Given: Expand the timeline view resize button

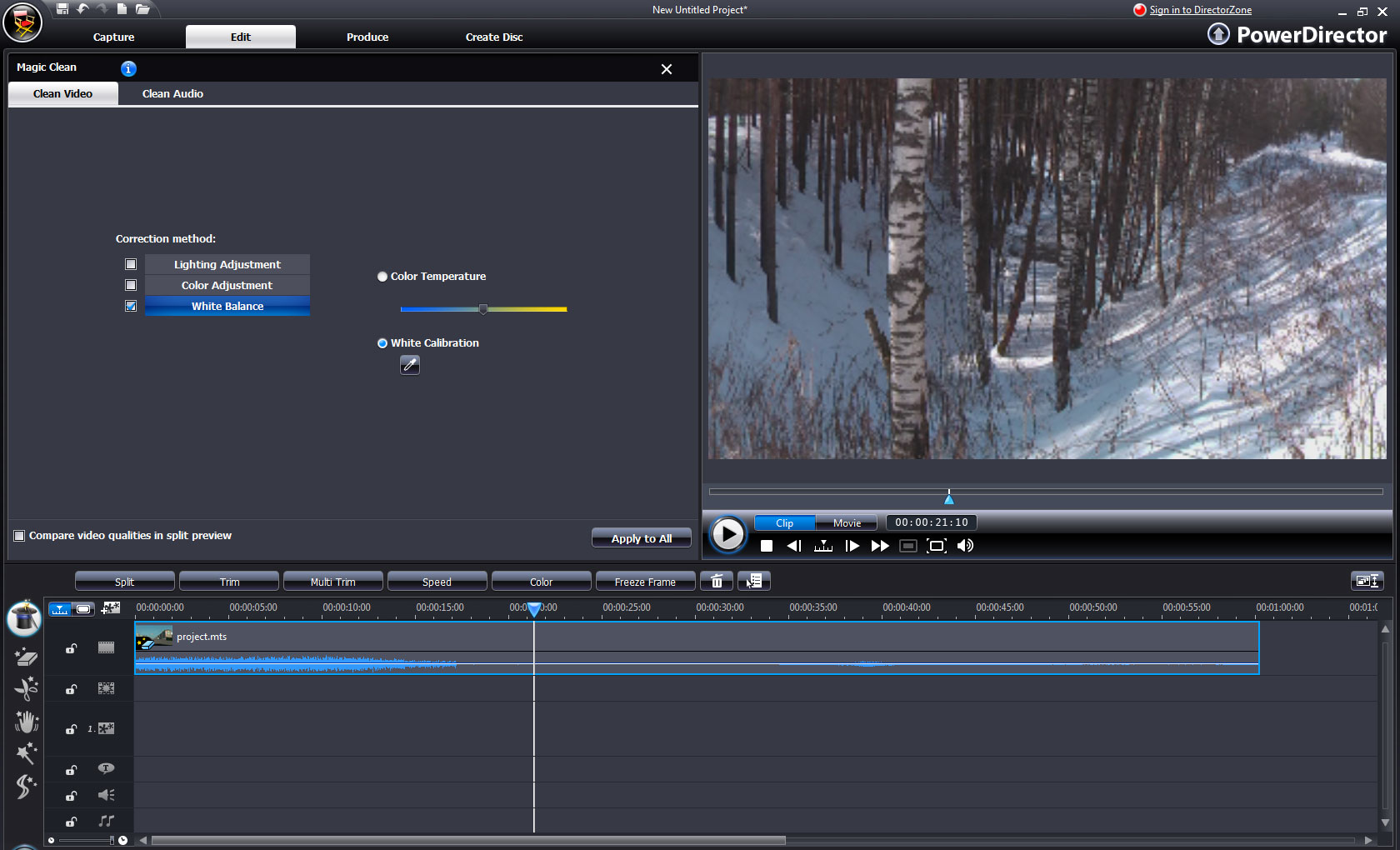Looking at the screenshot, I should pyautogui.click(x=1367, y=581).
